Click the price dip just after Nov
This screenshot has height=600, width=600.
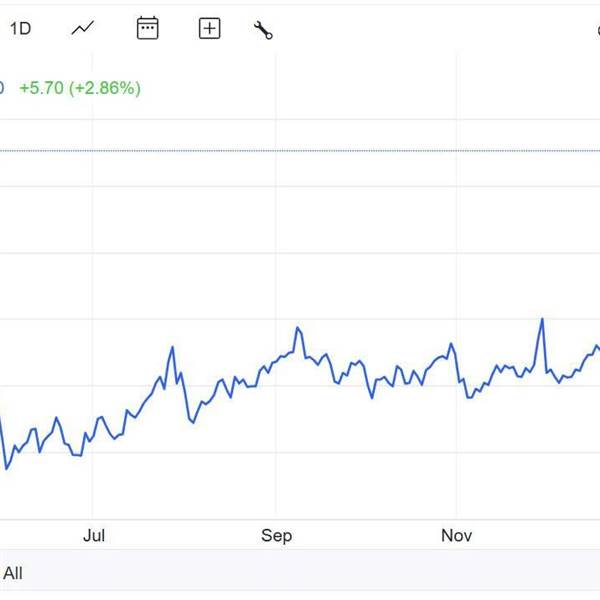(468, 397)
